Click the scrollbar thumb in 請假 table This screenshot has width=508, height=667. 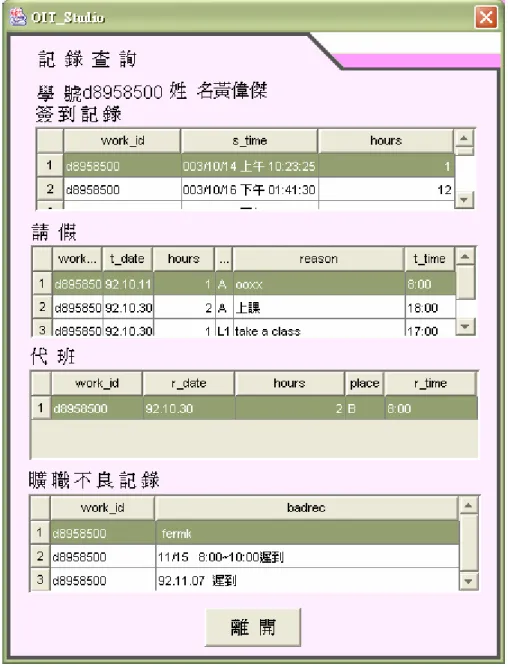click(465, 282)
